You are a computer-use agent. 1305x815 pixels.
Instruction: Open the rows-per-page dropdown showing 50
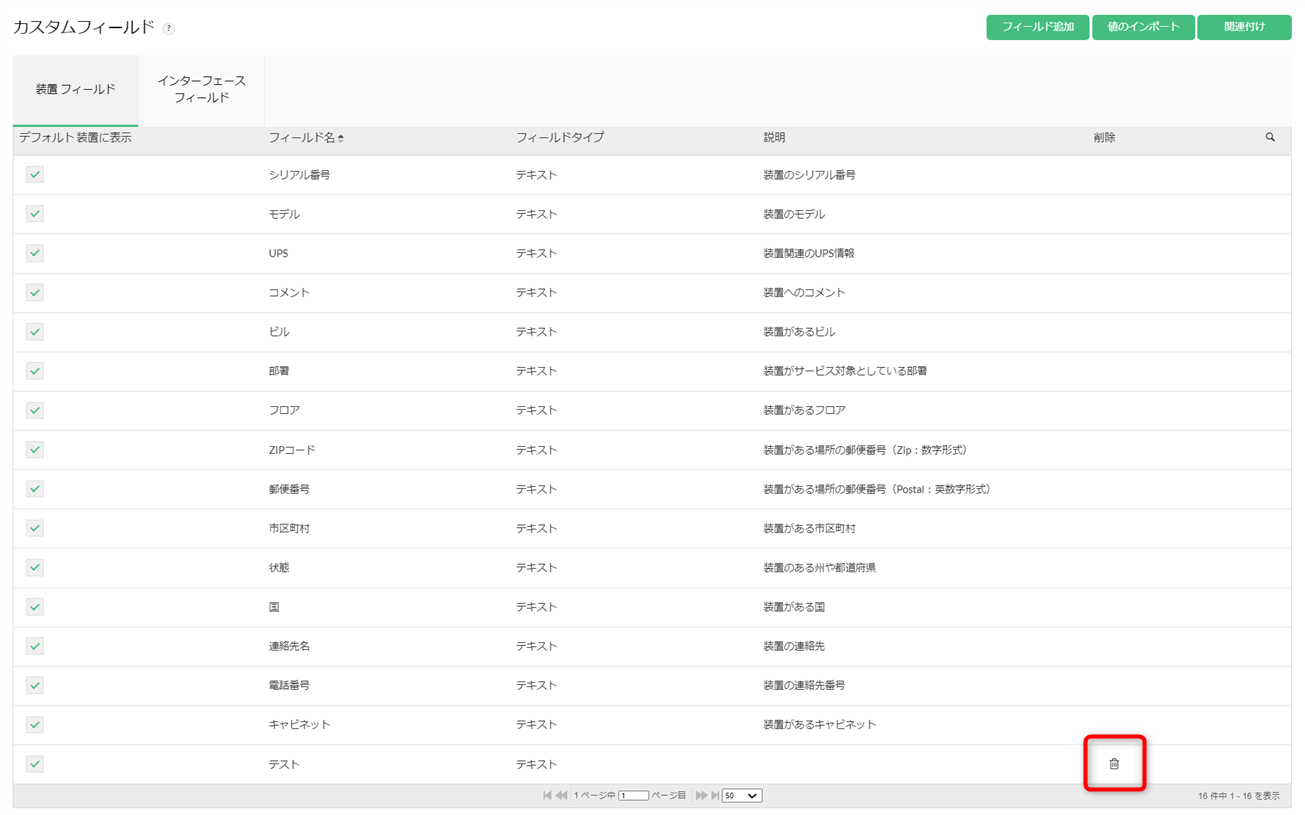(x=741, y=796)
